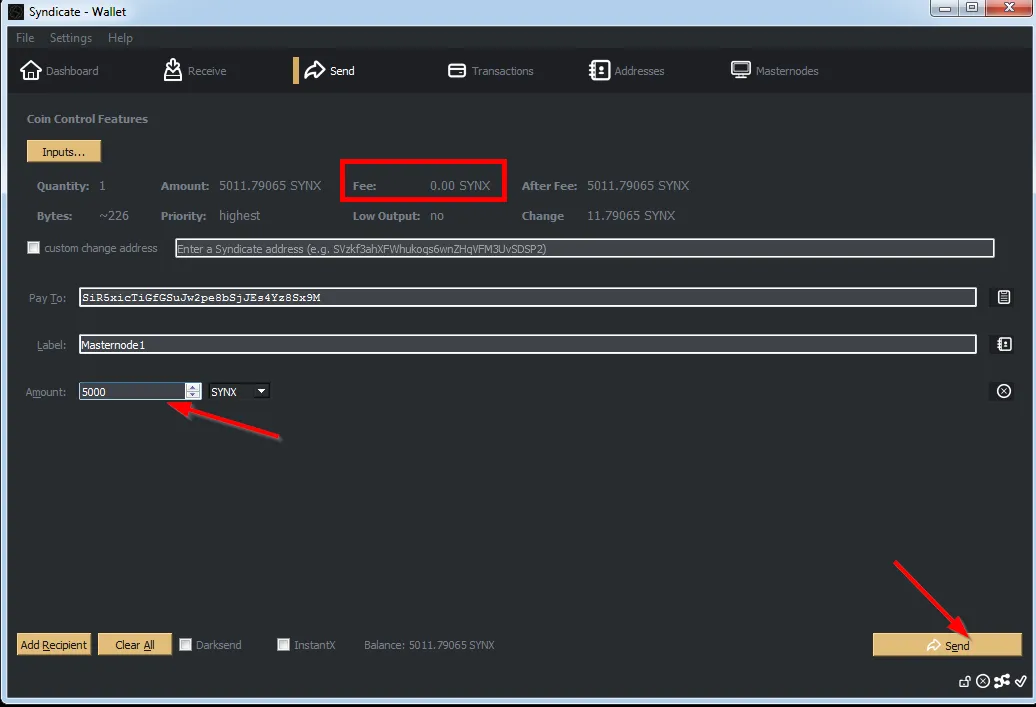Viewport: 1036px width, 707px height.
Task: Go to the Addresses tab
Action: (x=626, y=71)
